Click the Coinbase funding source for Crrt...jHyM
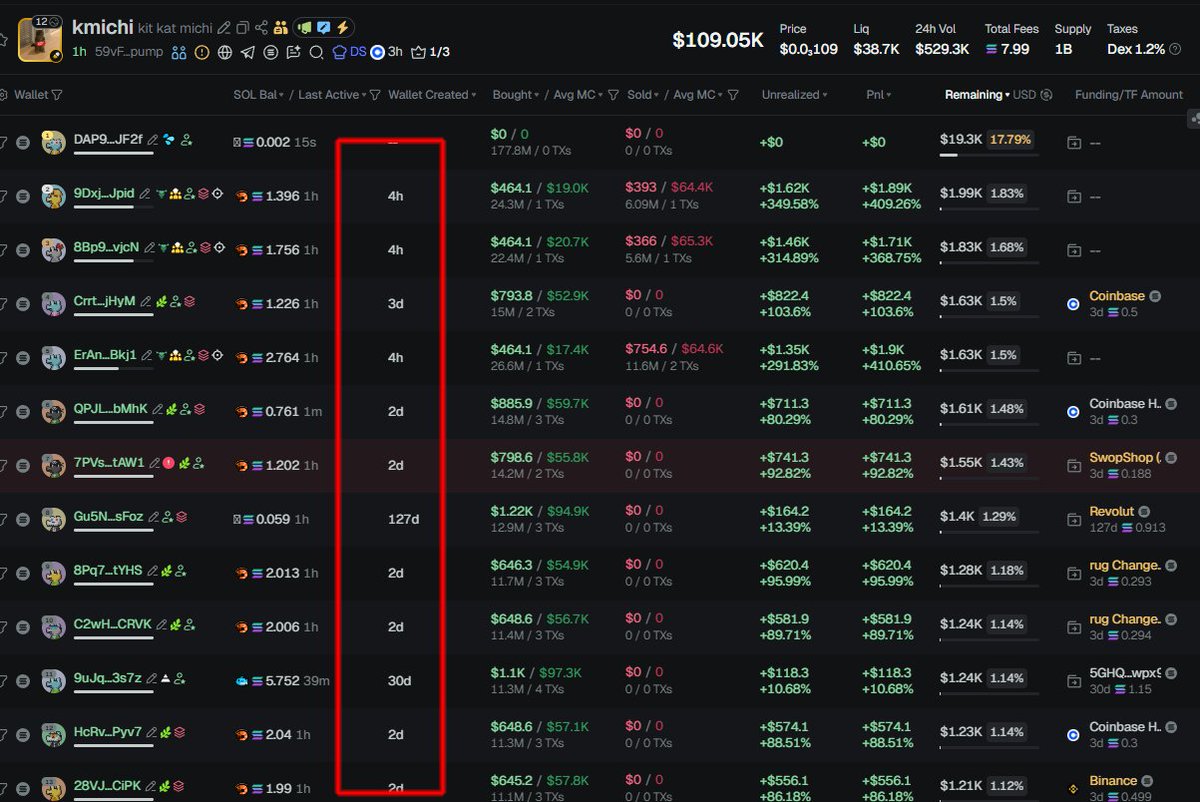The image size is (1200, 802). 1116,296
